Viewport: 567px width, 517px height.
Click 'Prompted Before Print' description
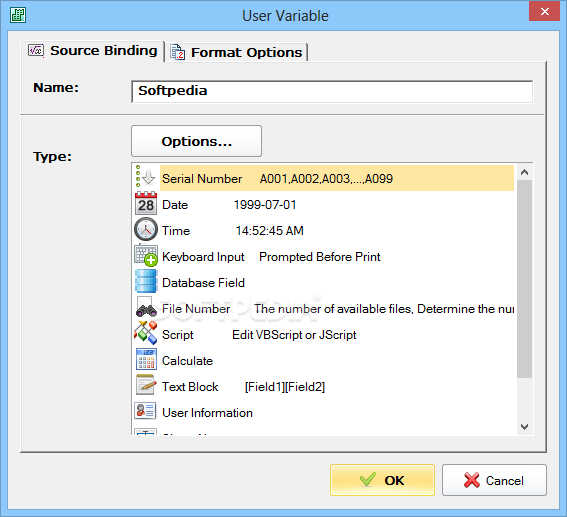[320, 257]
